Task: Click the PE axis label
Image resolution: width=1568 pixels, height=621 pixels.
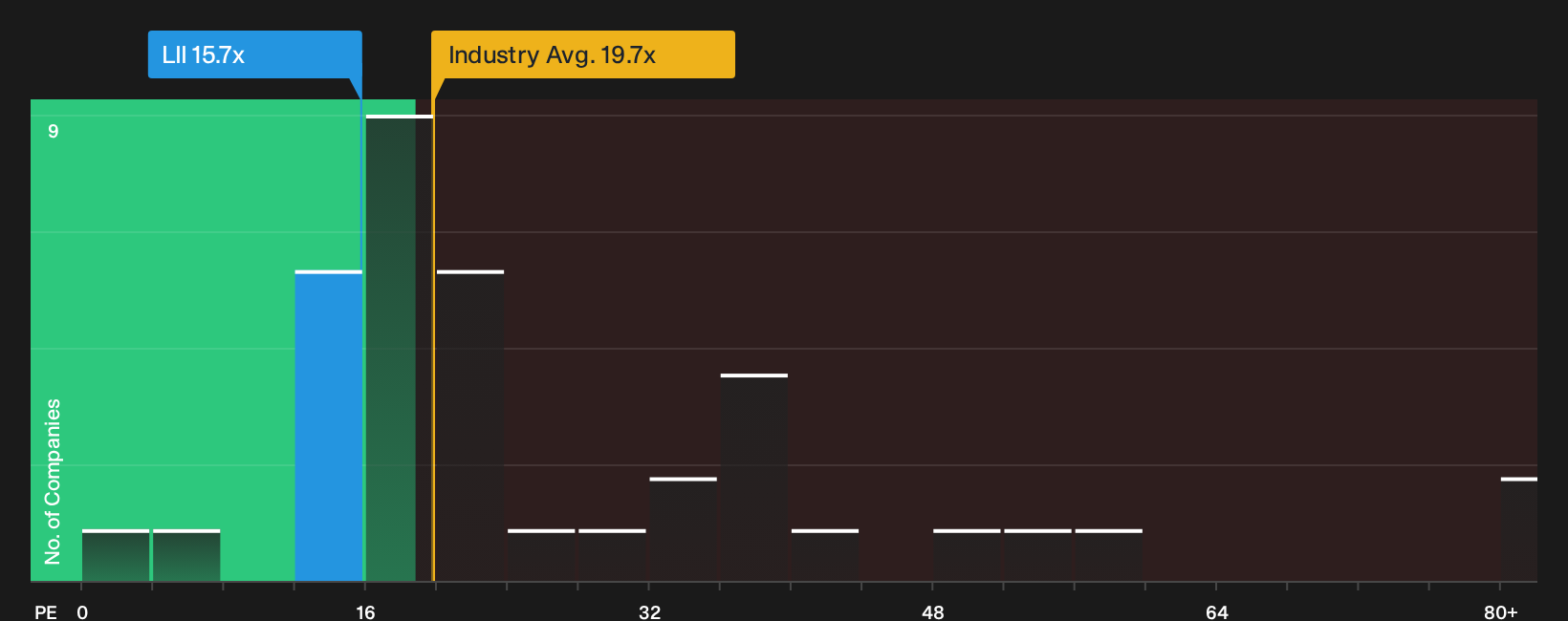Action: [46, 611]
